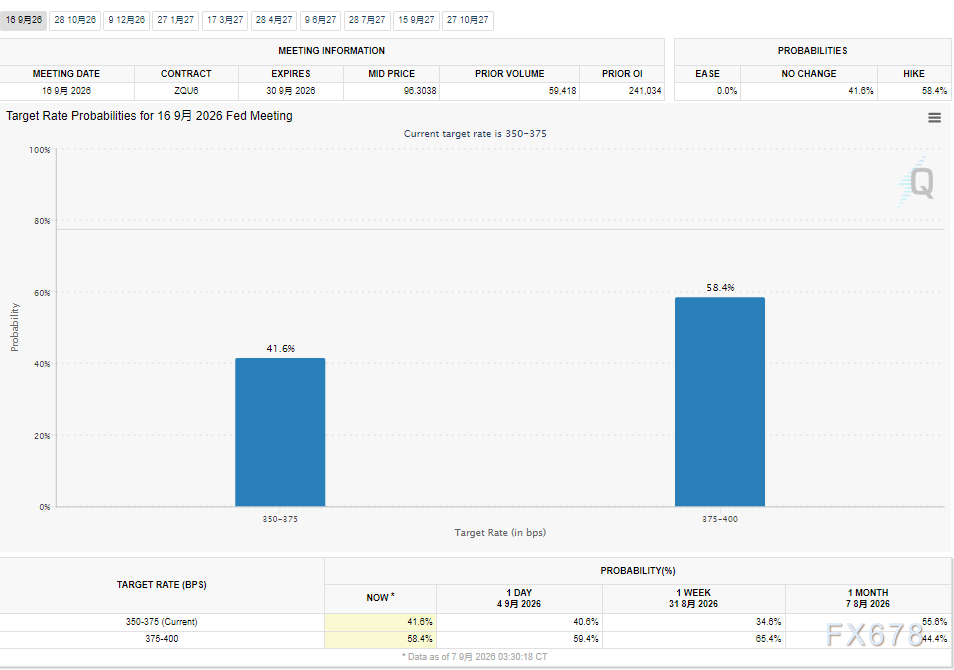The width and height of the screenshot is (954, 670).
Task: Click the MID PRICE column header
Action: click(391, 74)
